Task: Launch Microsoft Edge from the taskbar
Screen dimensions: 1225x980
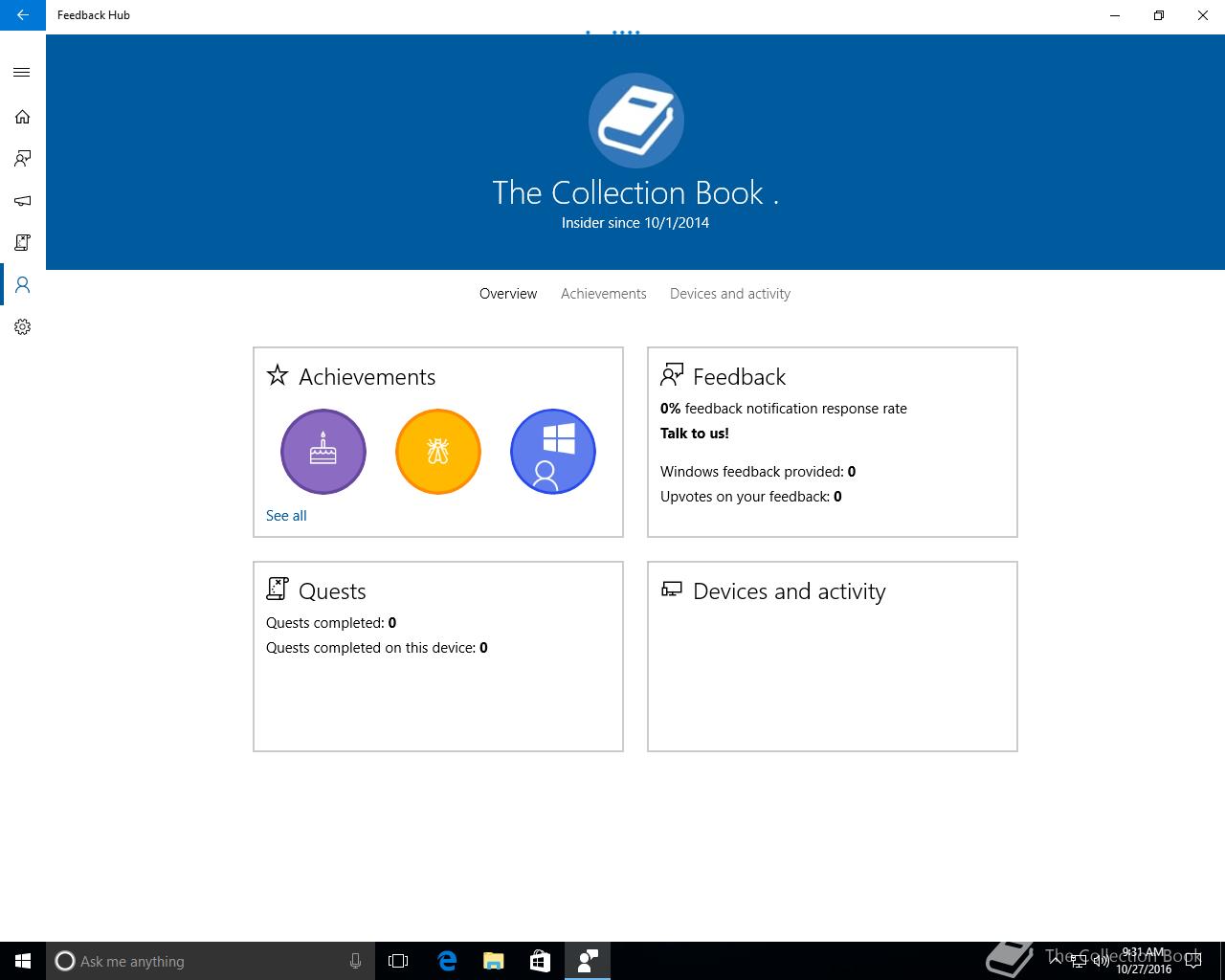Action: pyautogui.click(x=446, y=961)
